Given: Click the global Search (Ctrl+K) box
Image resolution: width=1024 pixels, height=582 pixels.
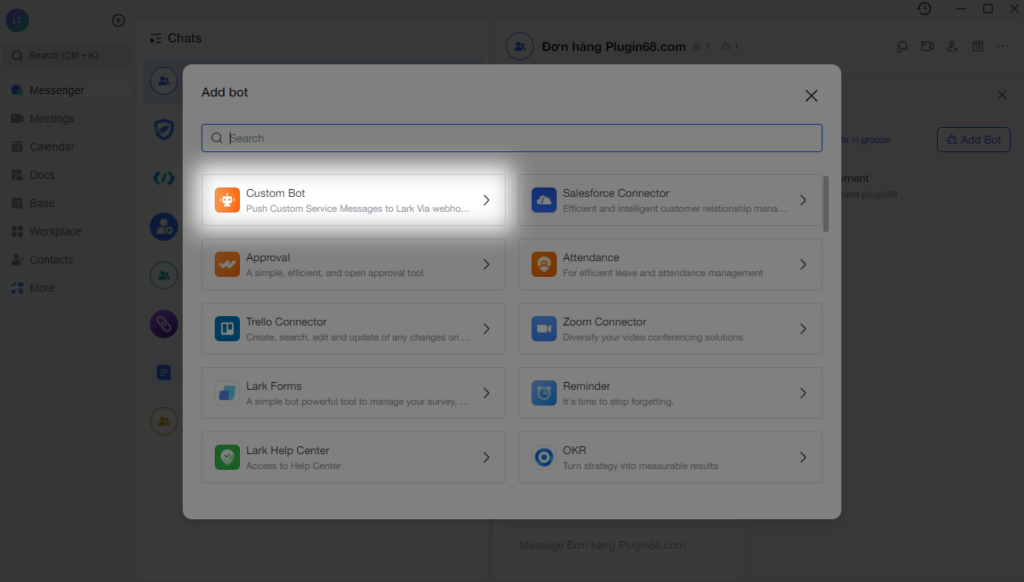Looking at the screenshot, I should pyautogui.click(x=67, y=56).
